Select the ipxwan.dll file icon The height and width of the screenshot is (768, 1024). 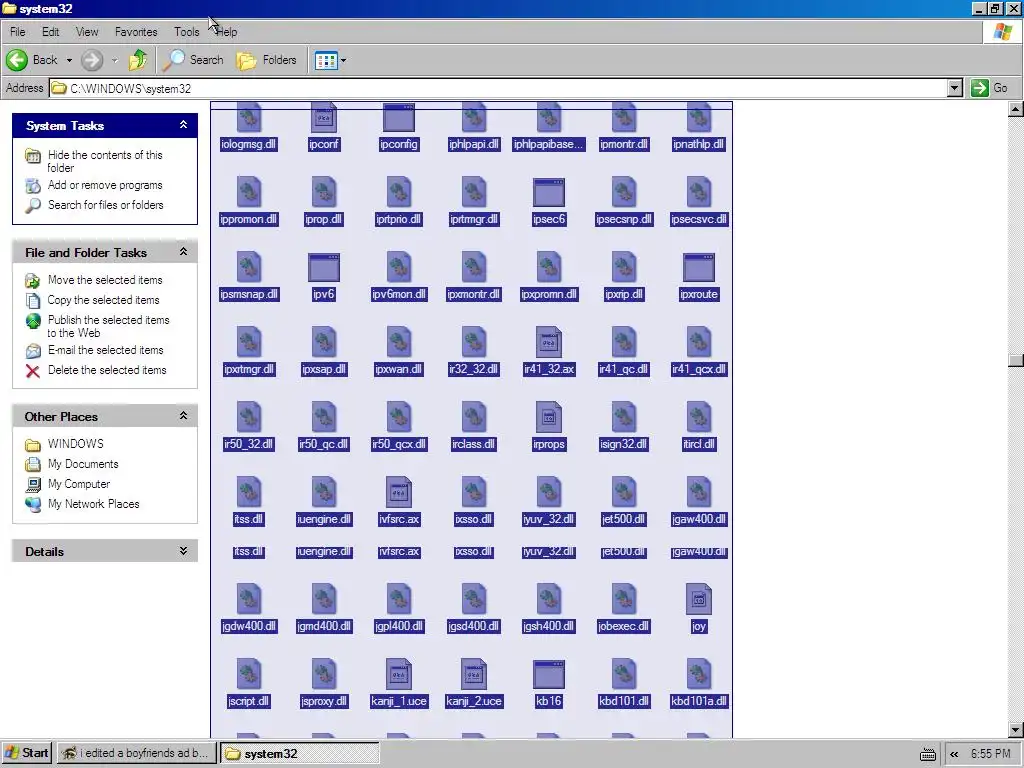click(398, 343)
